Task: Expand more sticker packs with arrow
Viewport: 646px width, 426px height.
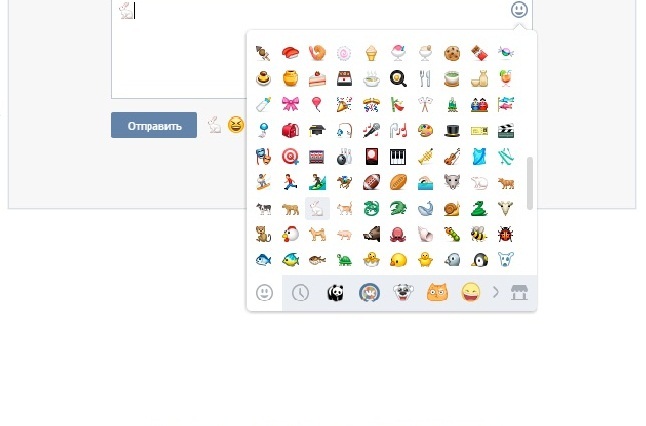Action: (x=495, y=293)
